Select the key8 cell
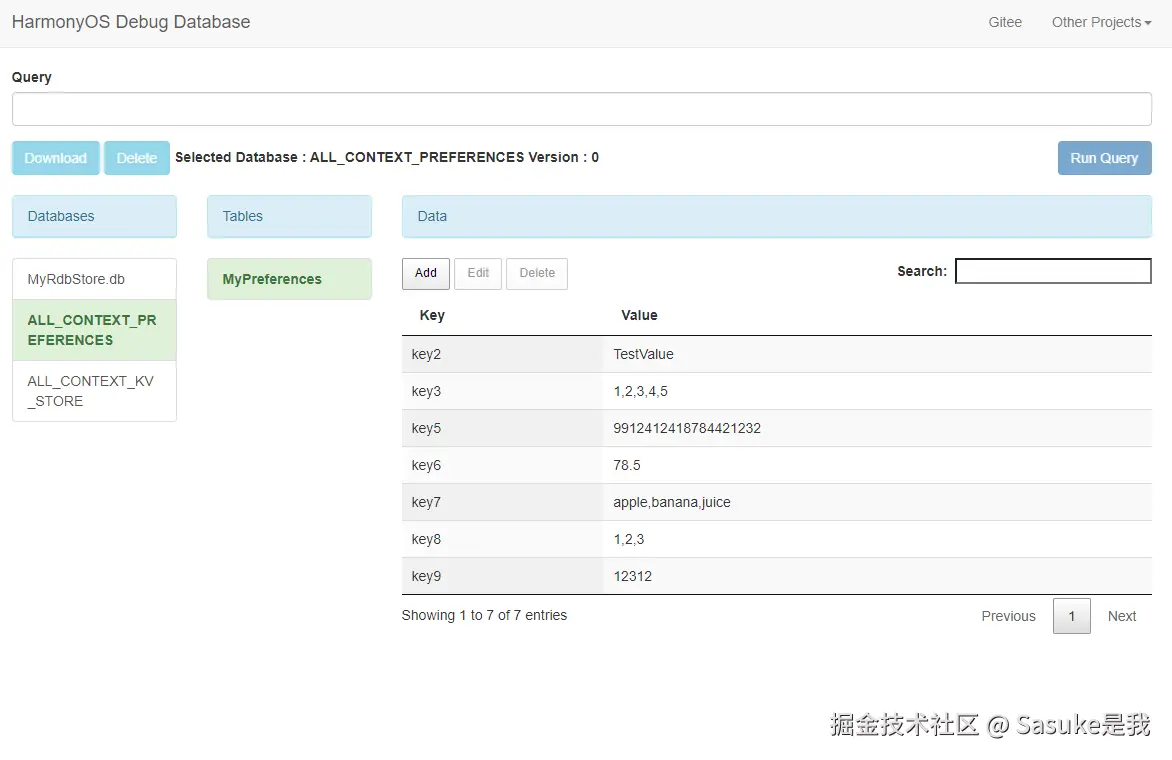 pos(502,539)
